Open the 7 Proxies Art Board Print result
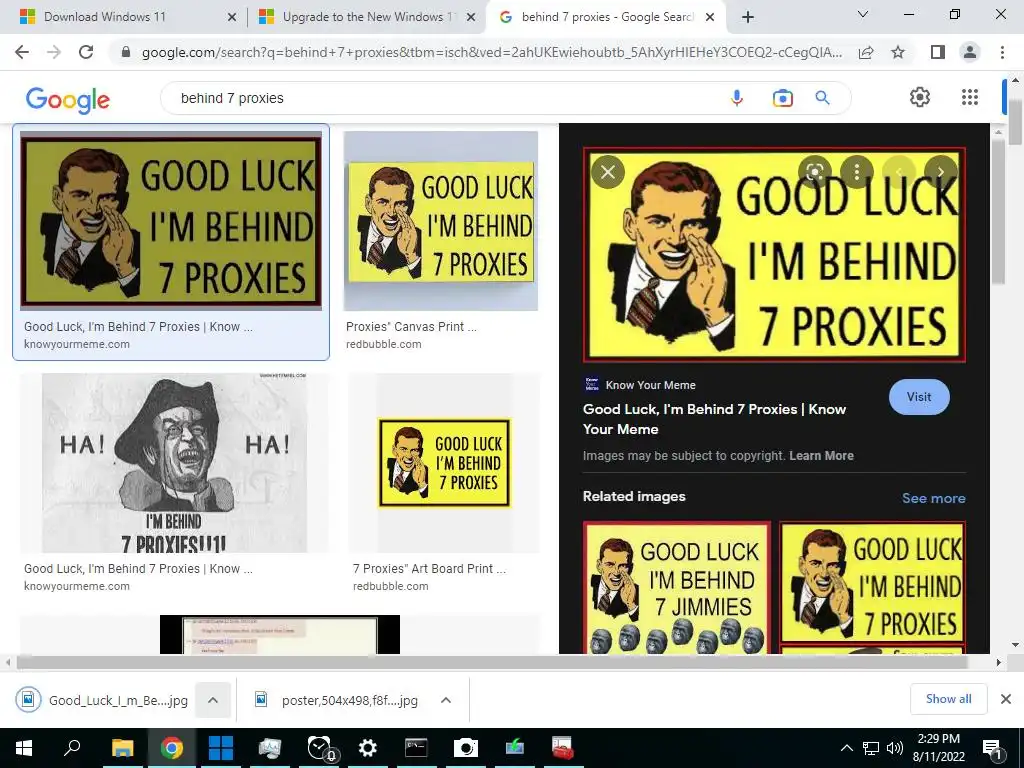1024x768 pixels. 444,463
